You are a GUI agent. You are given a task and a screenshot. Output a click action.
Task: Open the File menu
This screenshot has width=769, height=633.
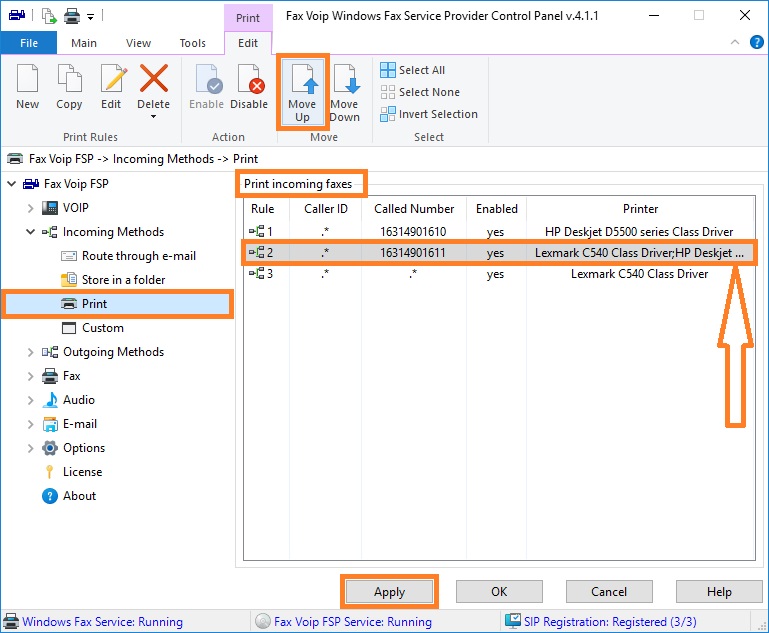pos(29,43)
